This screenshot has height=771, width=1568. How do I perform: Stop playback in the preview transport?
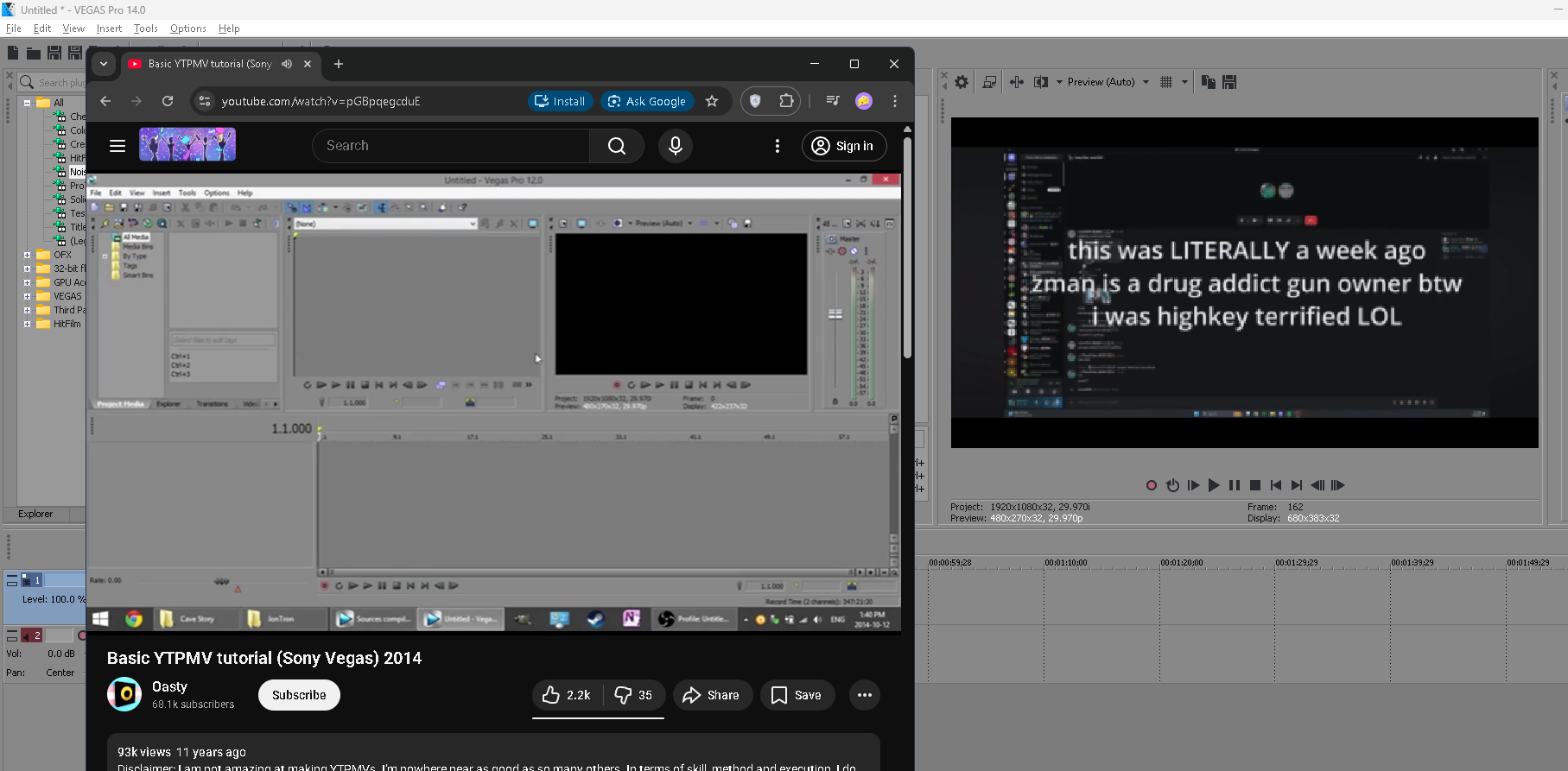1255,485
